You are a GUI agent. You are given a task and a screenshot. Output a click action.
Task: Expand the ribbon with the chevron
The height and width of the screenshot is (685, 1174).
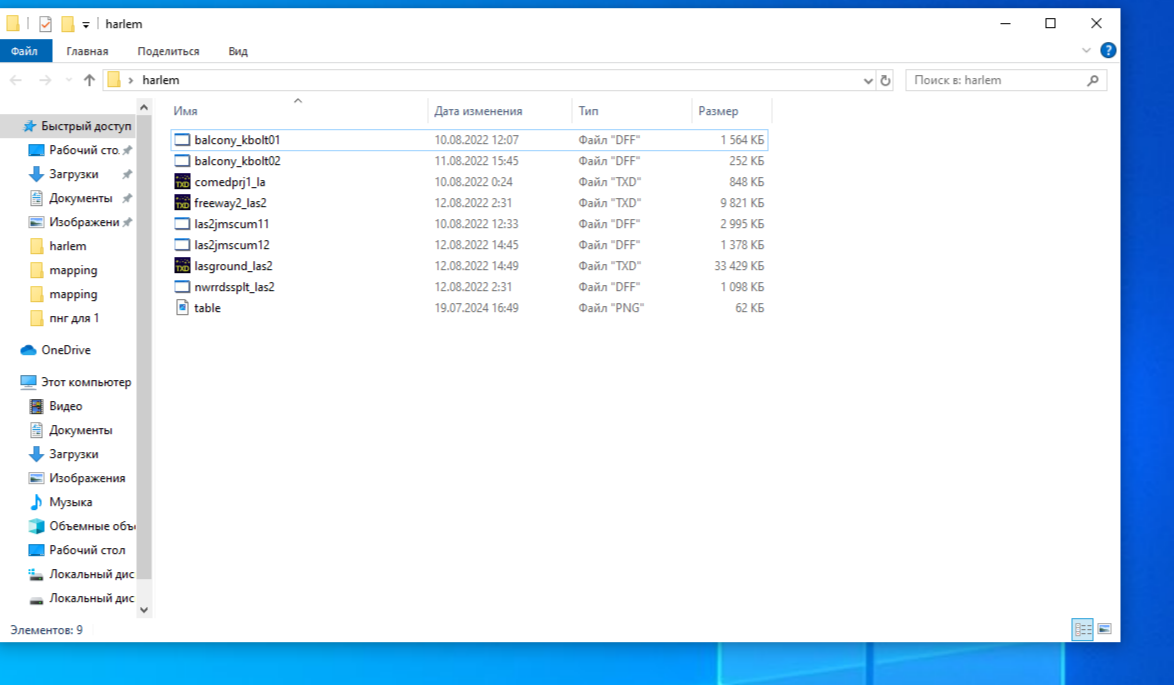[1087, 50]
